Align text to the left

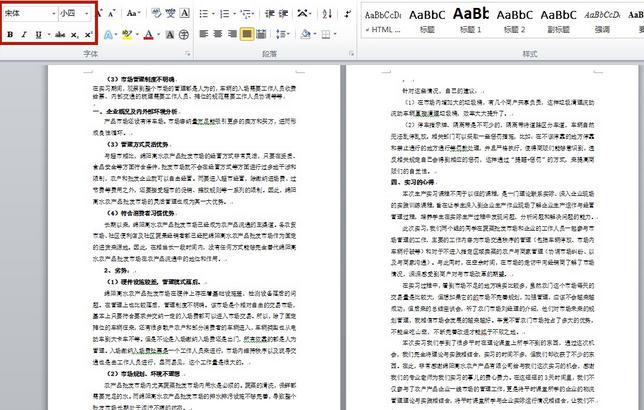[204, 35]
